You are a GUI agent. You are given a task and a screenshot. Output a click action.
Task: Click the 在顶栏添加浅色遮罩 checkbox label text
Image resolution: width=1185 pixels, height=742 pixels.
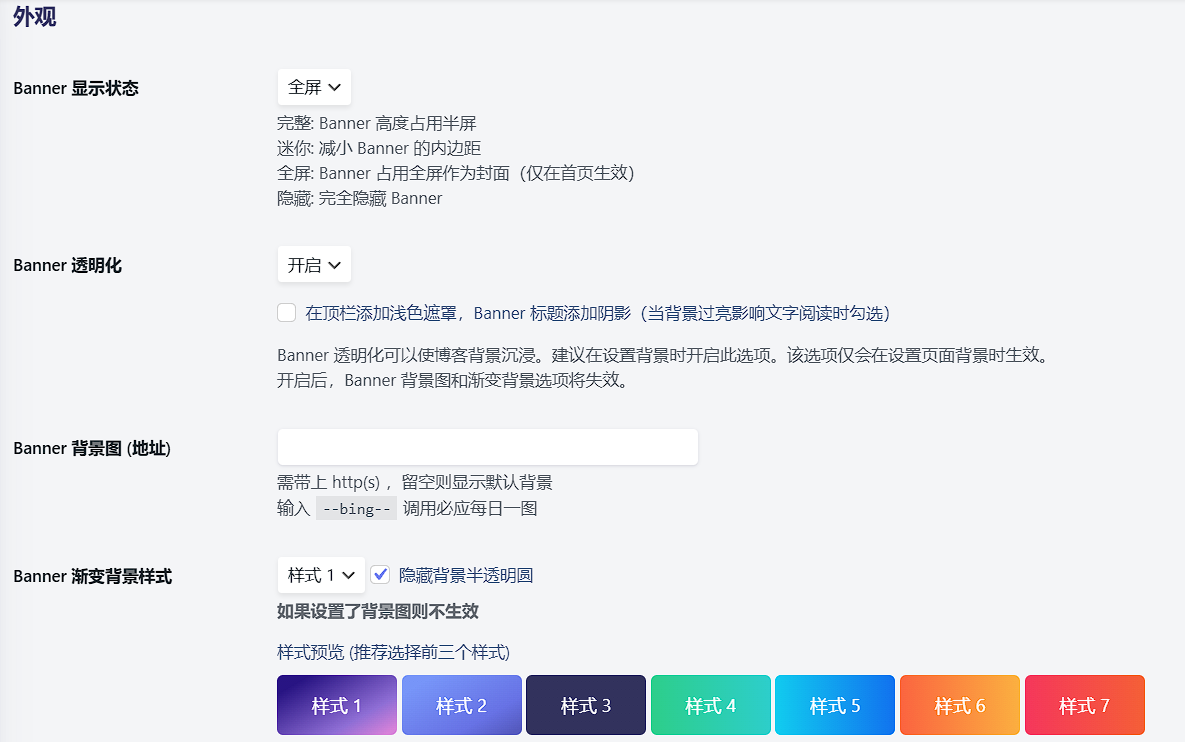coord(598,314)
